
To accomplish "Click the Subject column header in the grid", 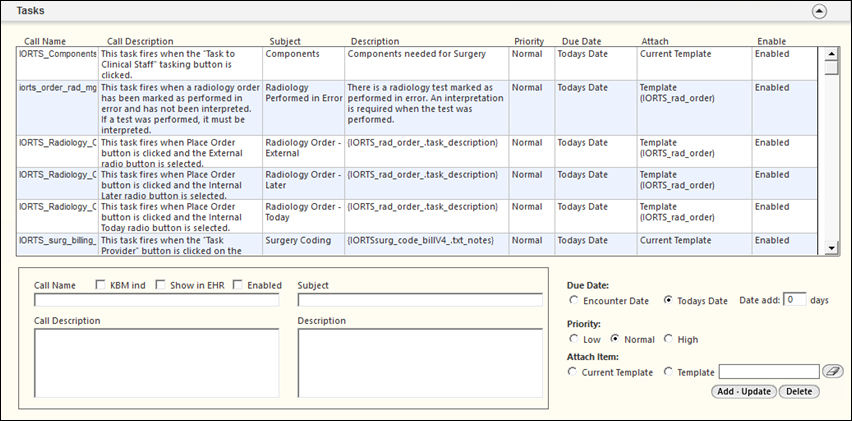I will coord(285,41).
